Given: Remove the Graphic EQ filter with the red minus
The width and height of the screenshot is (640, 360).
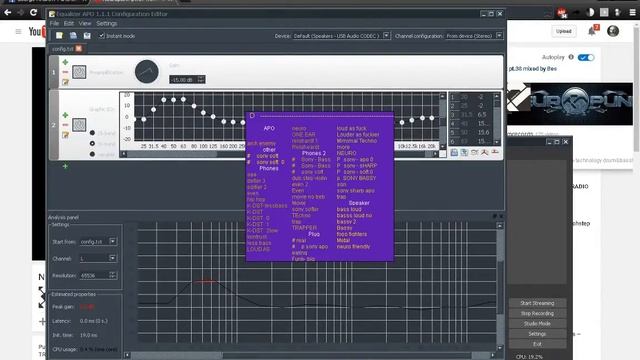Looking at the screenshot, I should [x=65, y=124].
